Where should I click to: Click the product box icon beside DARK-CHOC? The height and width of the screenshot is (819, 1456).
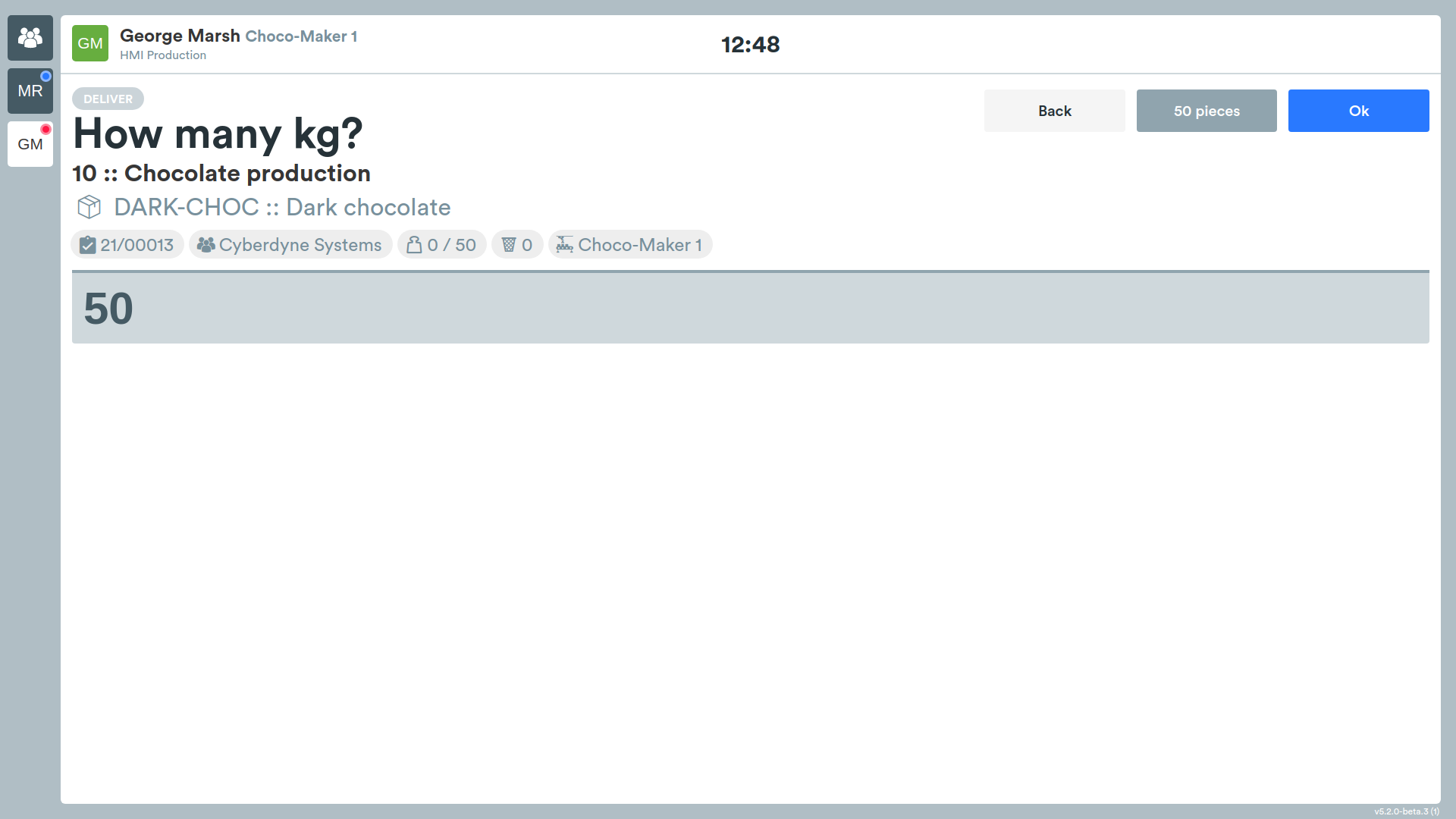[x=89, y=207]
